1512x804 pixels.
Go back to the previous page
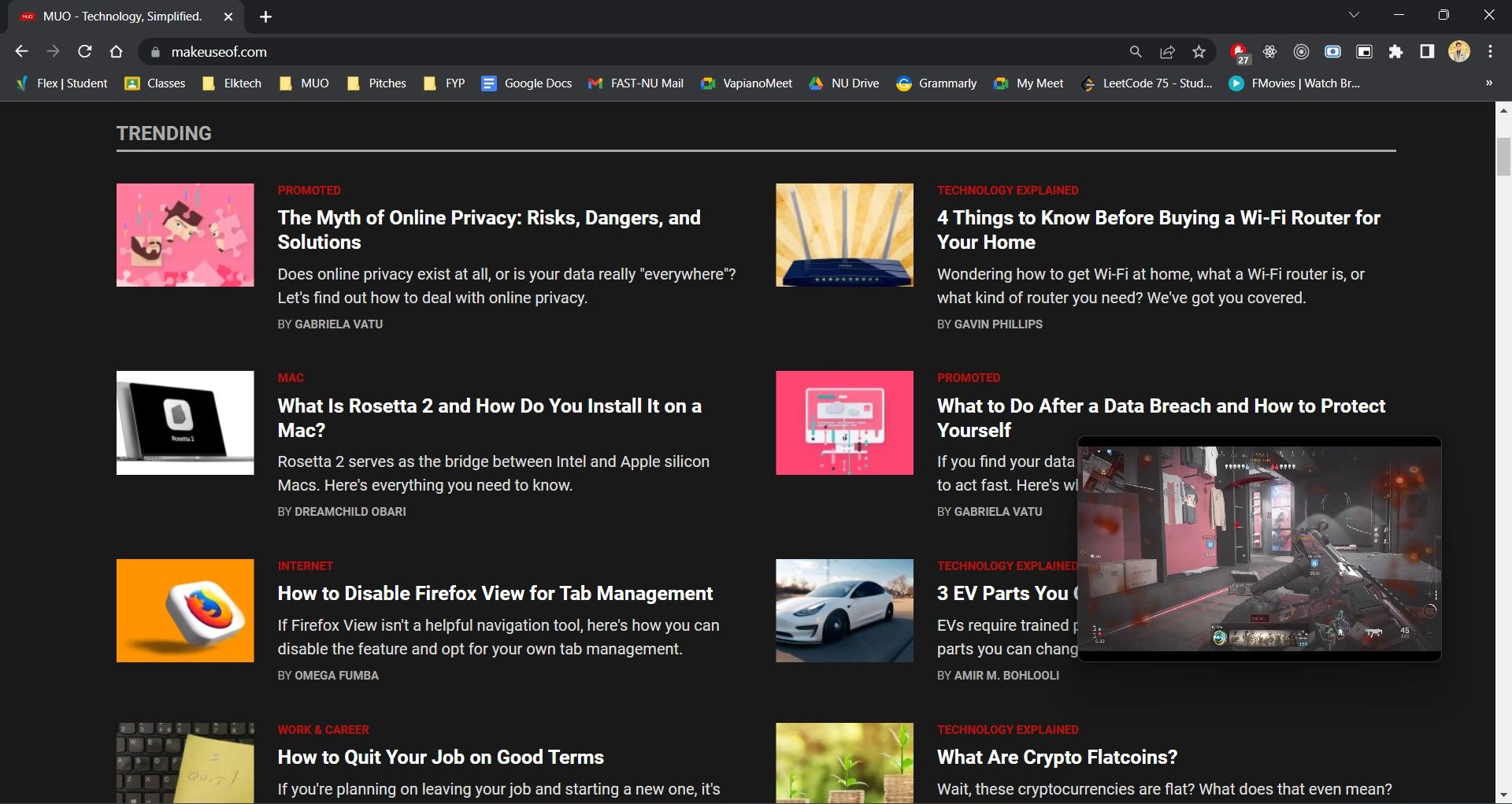click(21, 51)
